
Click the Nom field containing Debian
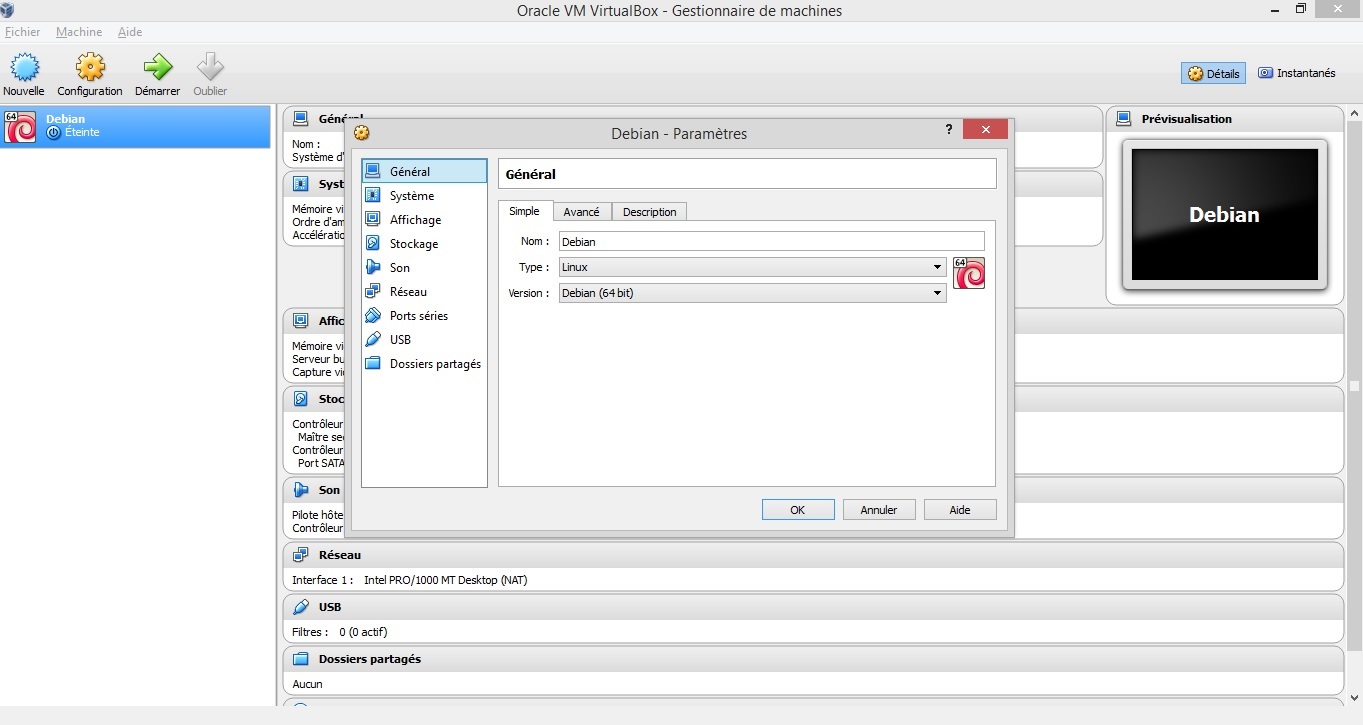[771, 241]
